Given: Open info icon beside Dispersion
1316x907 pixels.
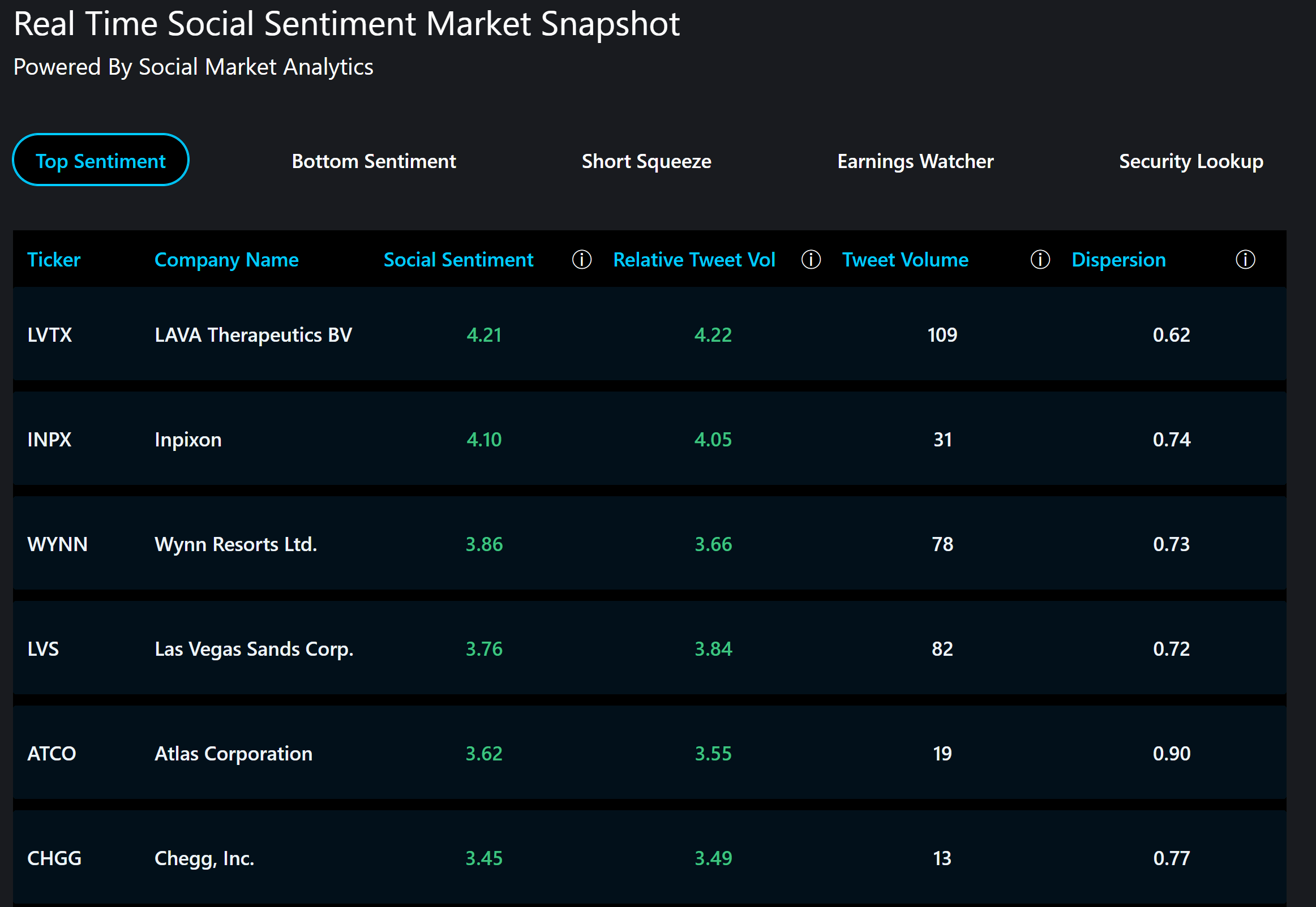Looking at the screenshot, I should click(1245, 260).
